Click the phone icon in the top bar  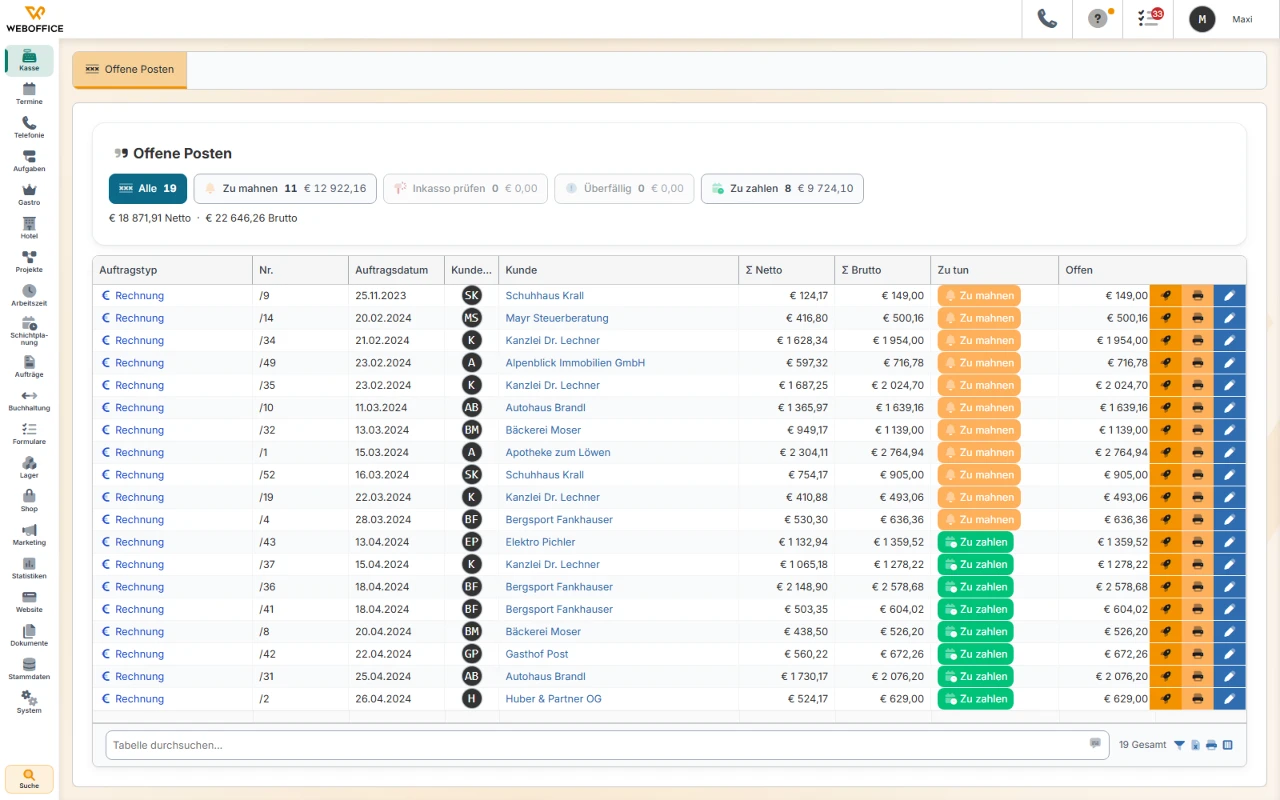[x=1047, y=19]
